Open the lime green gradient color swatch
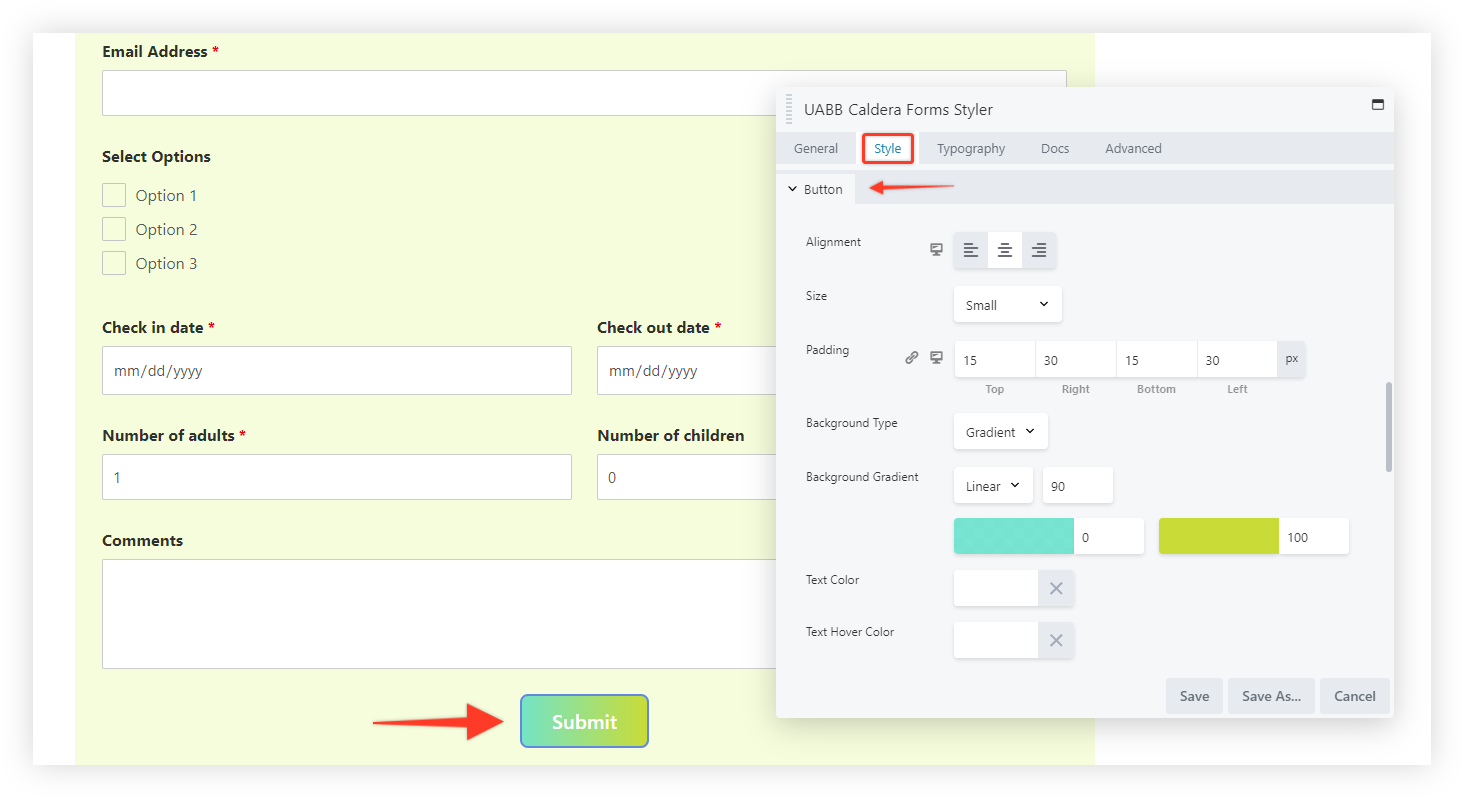 pyautogui.click(x=1218, y=536)
